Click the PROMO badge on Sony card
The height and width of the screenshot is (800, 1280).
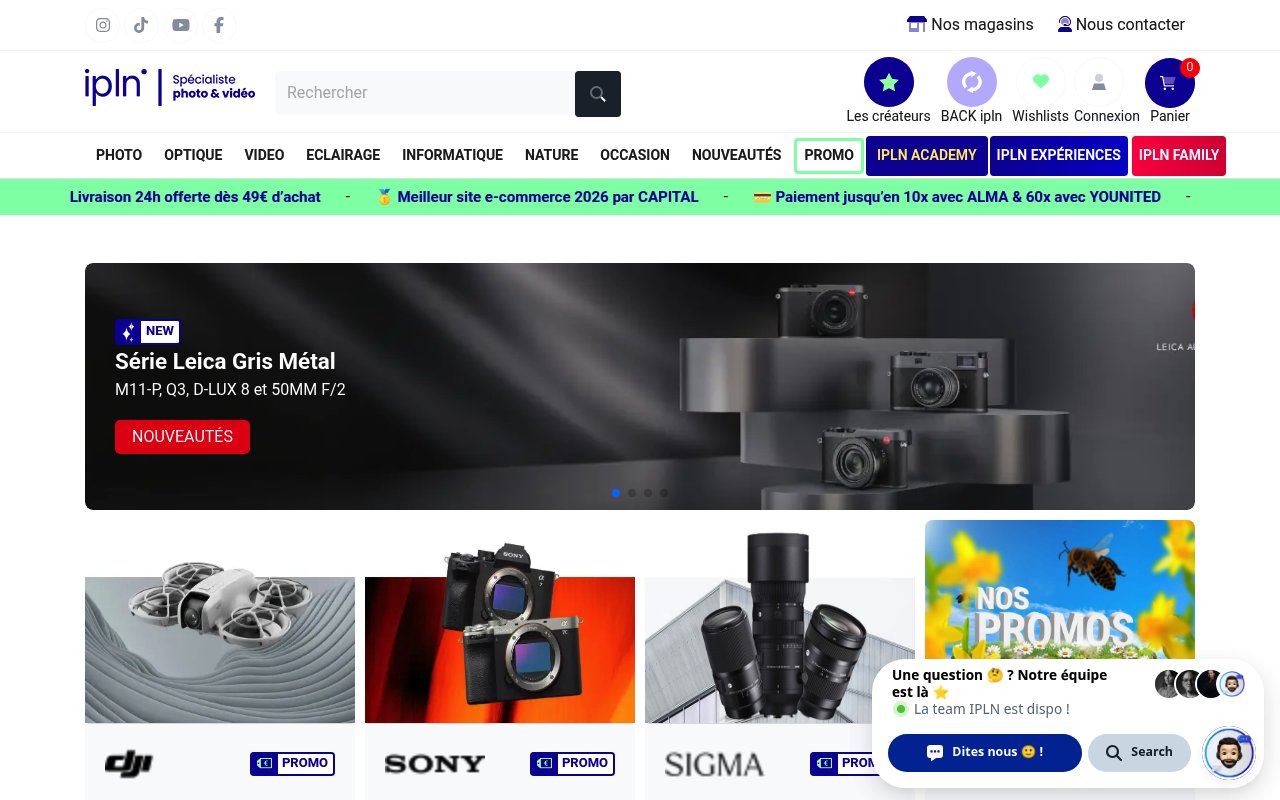pos(572,763)
